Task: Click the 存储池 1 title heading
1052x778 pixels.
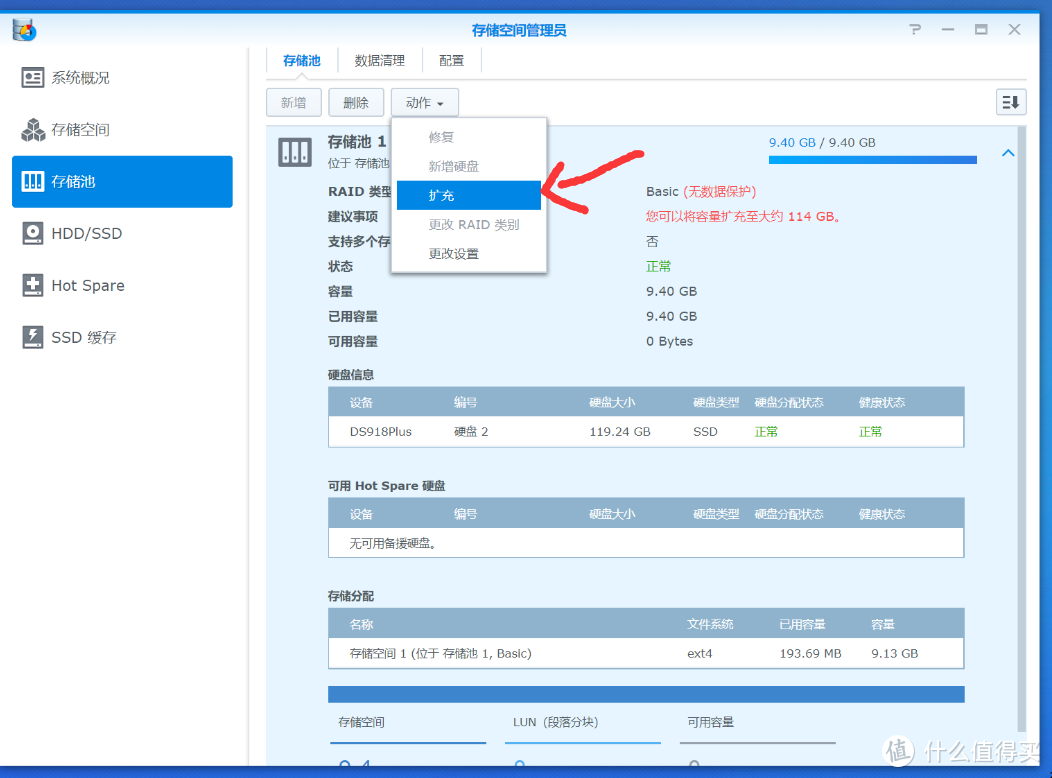Action: click(x=357, y=142)
